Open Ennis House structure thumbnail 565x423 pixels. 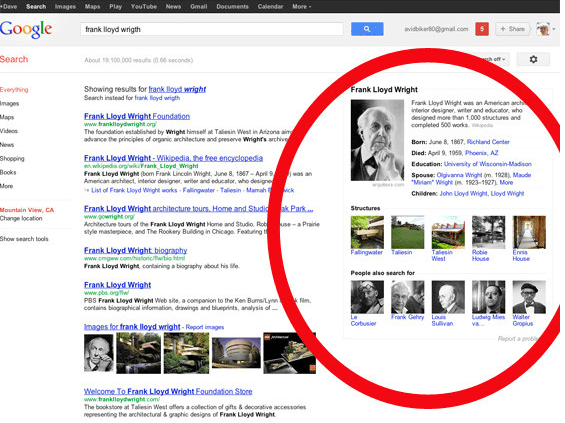(x=529, y=232)
